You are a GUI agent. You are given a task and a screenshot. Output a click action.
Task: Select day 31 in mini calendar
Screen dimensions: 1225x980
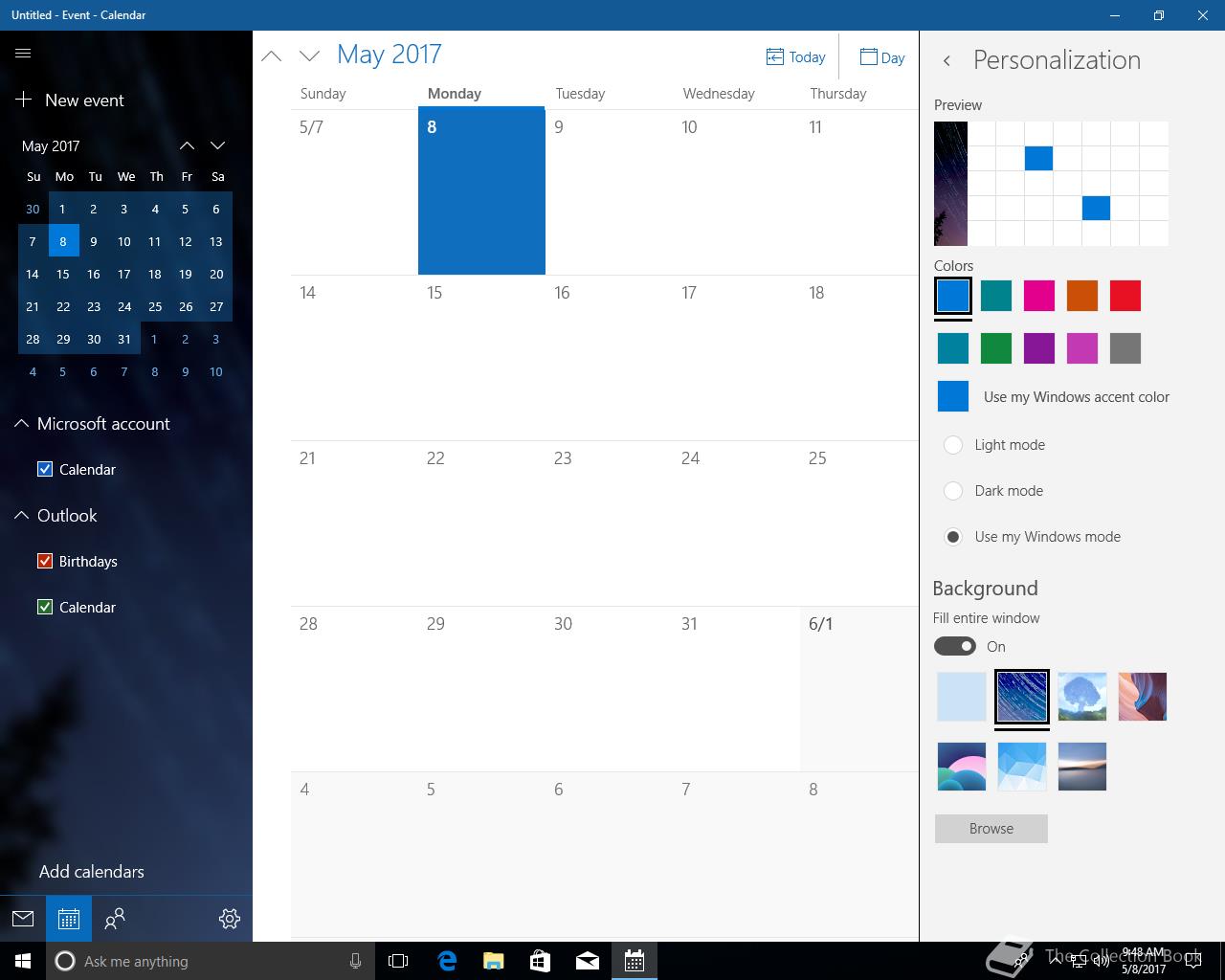[x=124, y=339]
